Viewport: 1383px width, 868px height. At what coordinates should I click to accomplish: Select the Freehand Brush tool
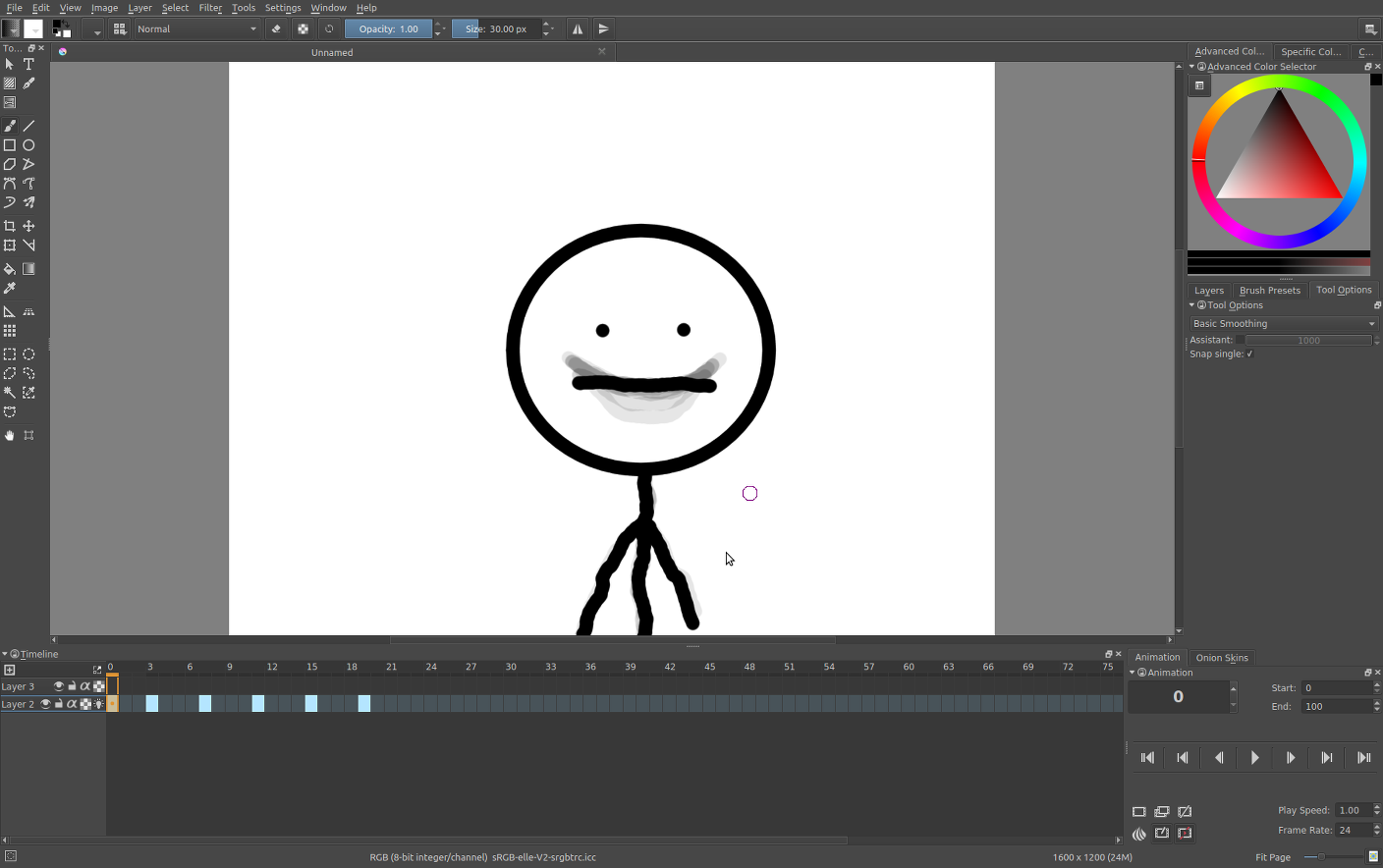[x=10, y=126]
